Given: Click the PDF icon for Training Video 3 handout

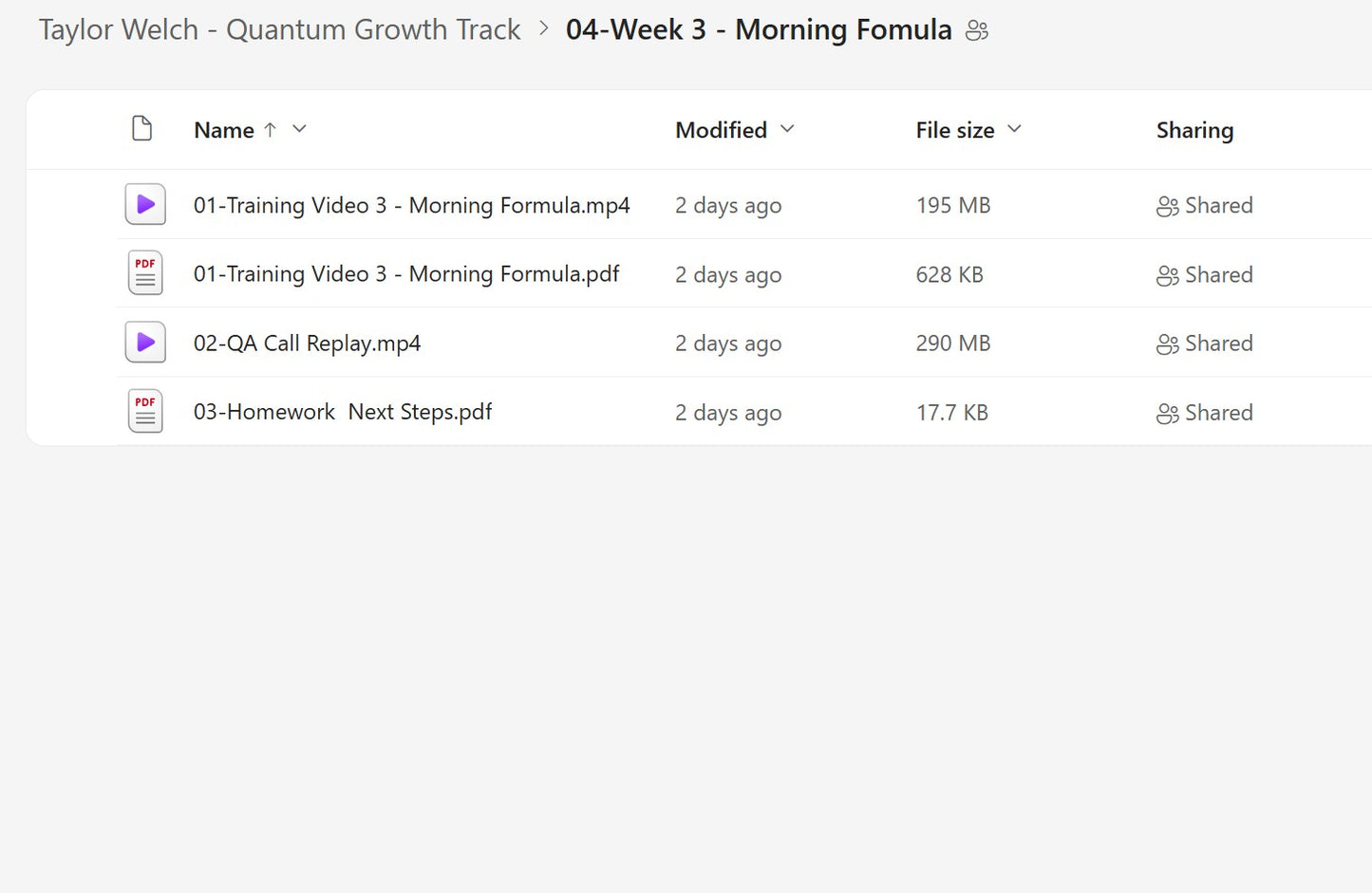Looking at the screenshot, I should 144,273.
